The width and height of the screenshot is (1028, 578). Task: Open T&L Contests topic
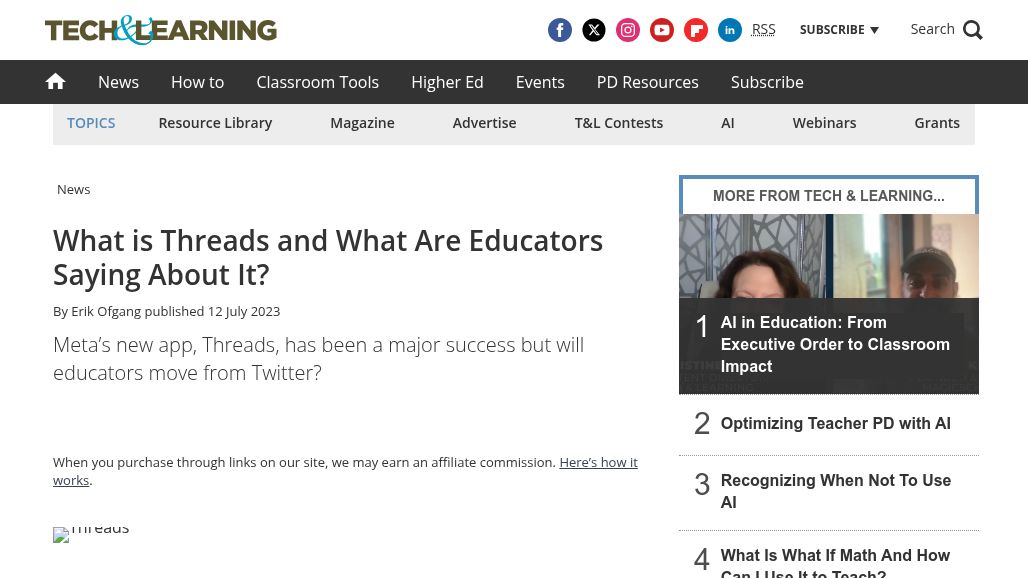pos(619,123)
